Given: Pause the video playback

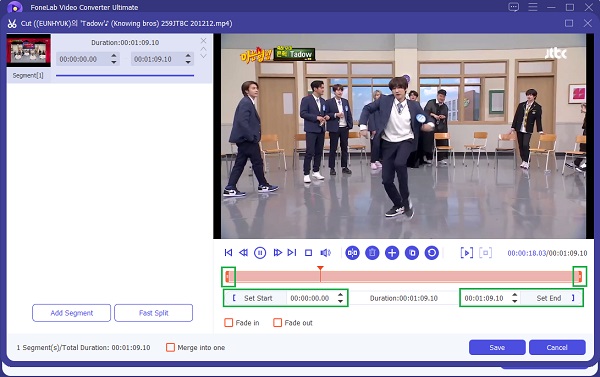Looking at the screenshot, I should (260, 253).
